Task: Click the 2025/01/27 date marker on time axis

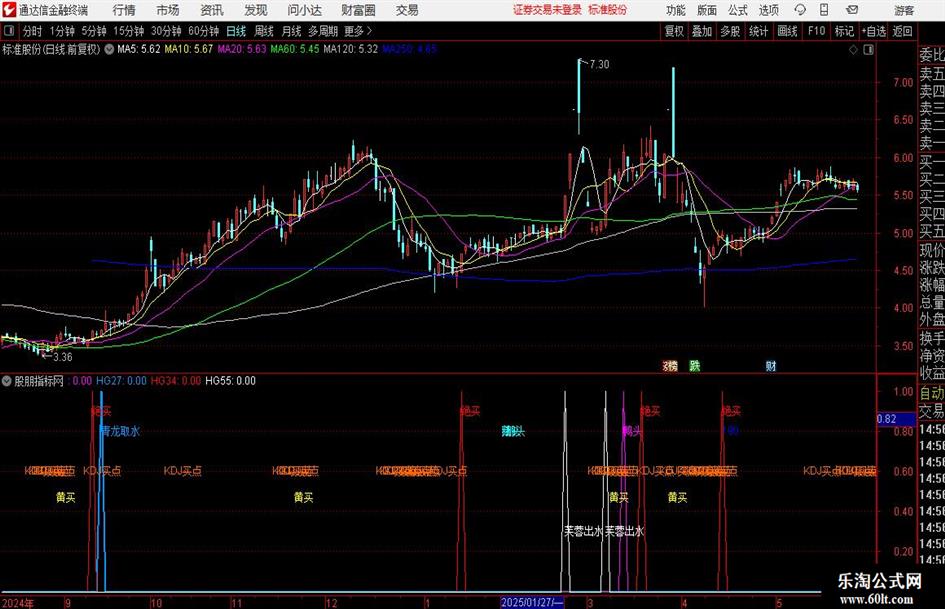Action: point(532,602)
